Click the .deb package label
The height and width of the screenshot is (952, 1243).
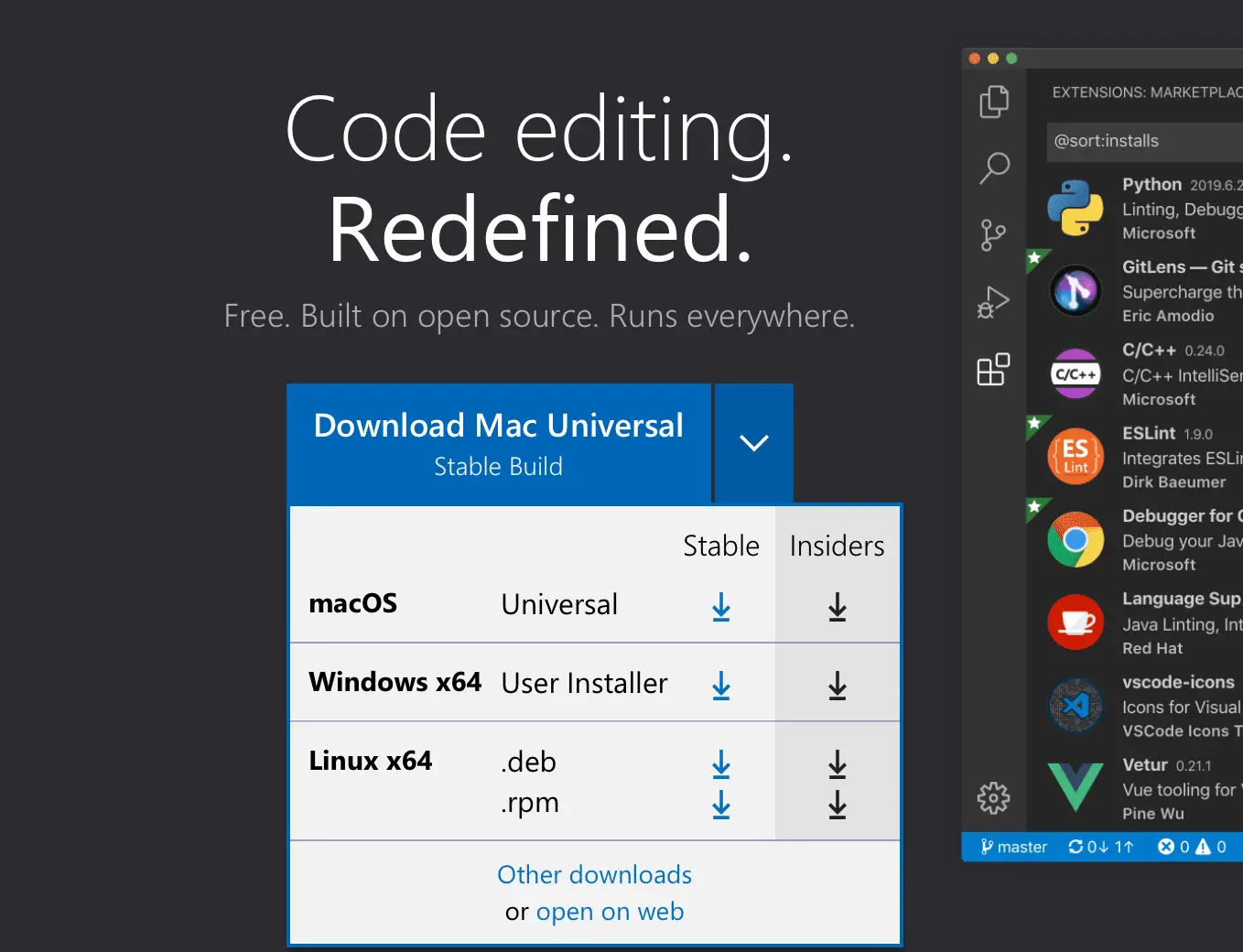coord(528,762)
